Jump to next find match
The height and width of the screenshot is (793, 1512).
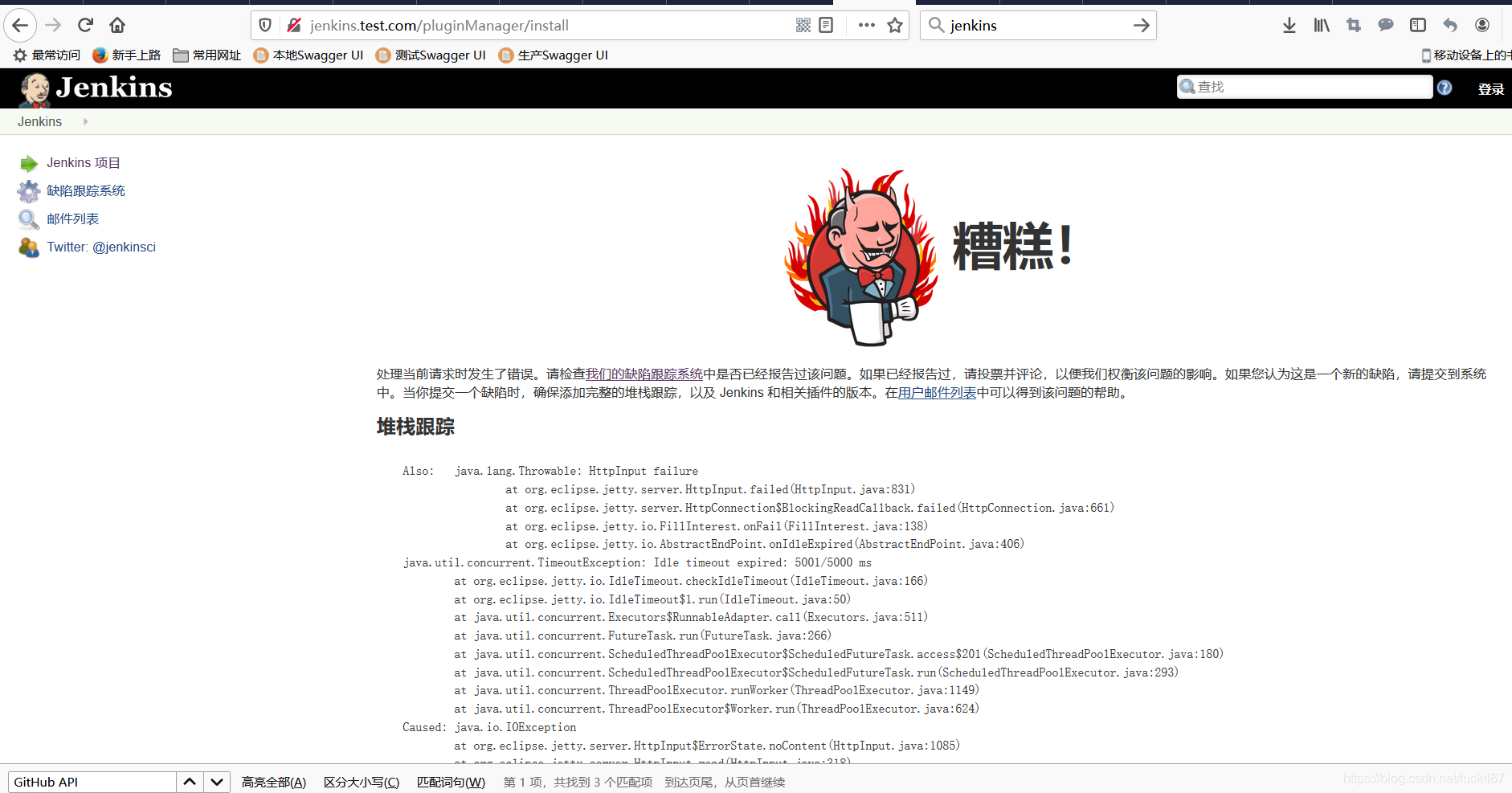[x=217, y=782]
